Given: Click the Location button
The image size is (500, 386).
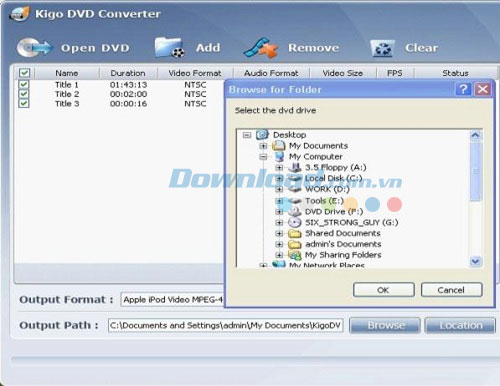Looking at the screenshot, I should click(461, 325).
